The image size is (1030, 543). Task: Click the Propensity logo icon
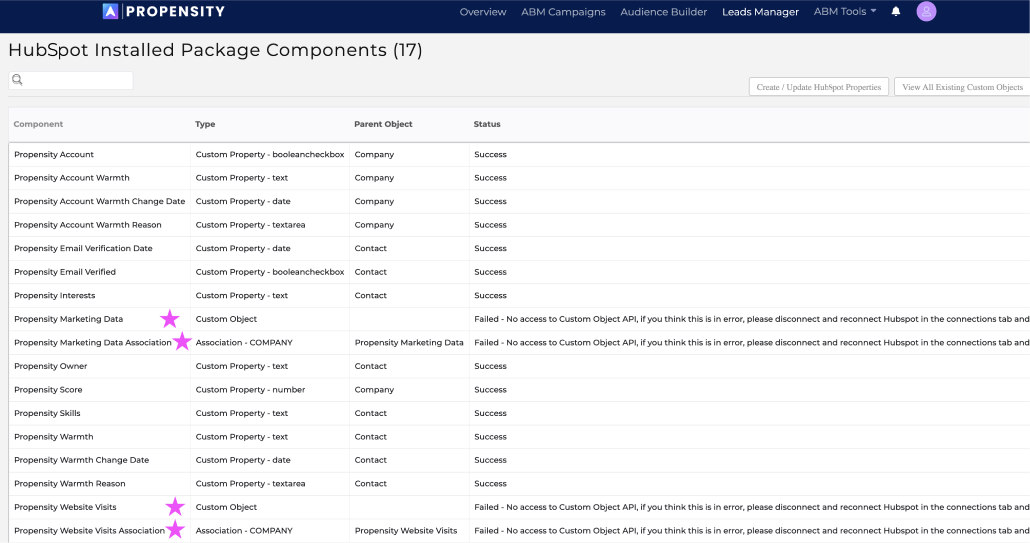click(x=110, y=11)
